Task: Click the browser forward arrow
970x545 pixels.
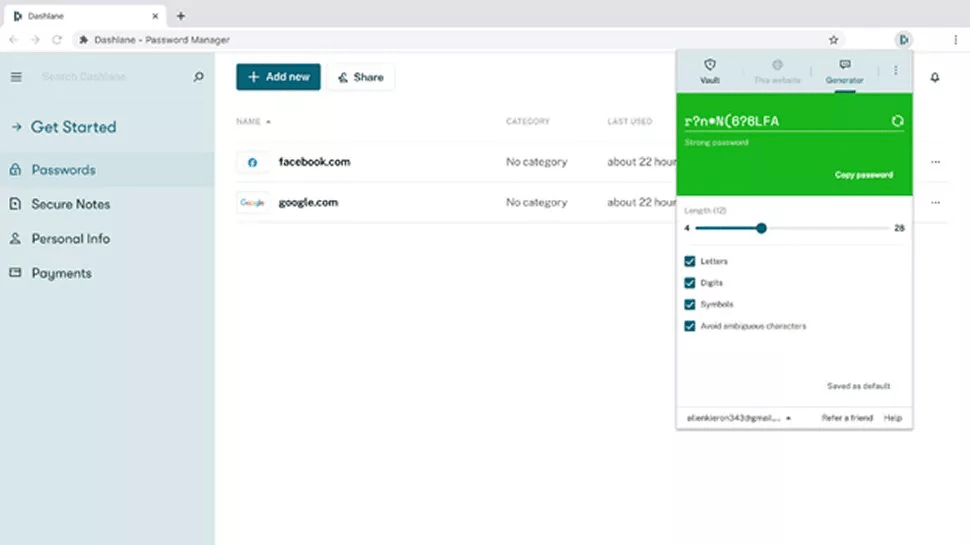Action: [x=35, y=40]
